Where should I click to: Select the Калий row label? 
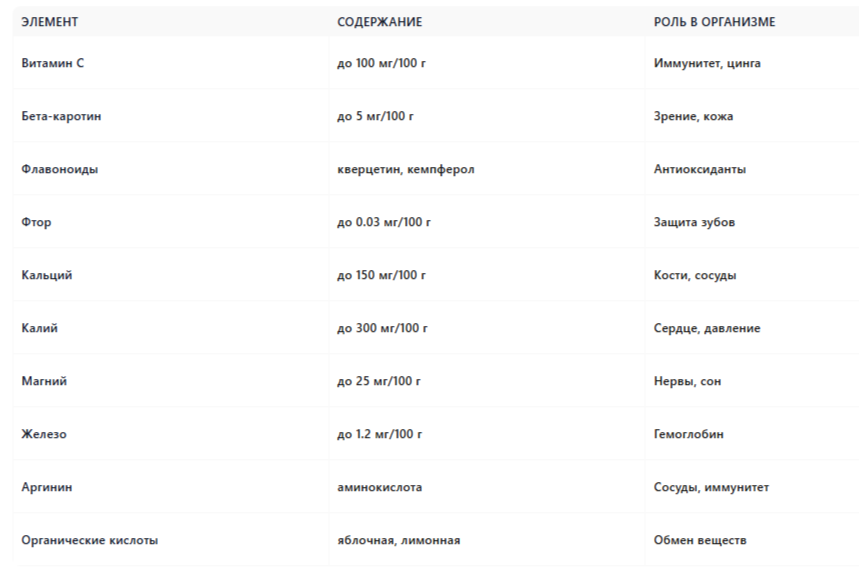click(39, 328)
